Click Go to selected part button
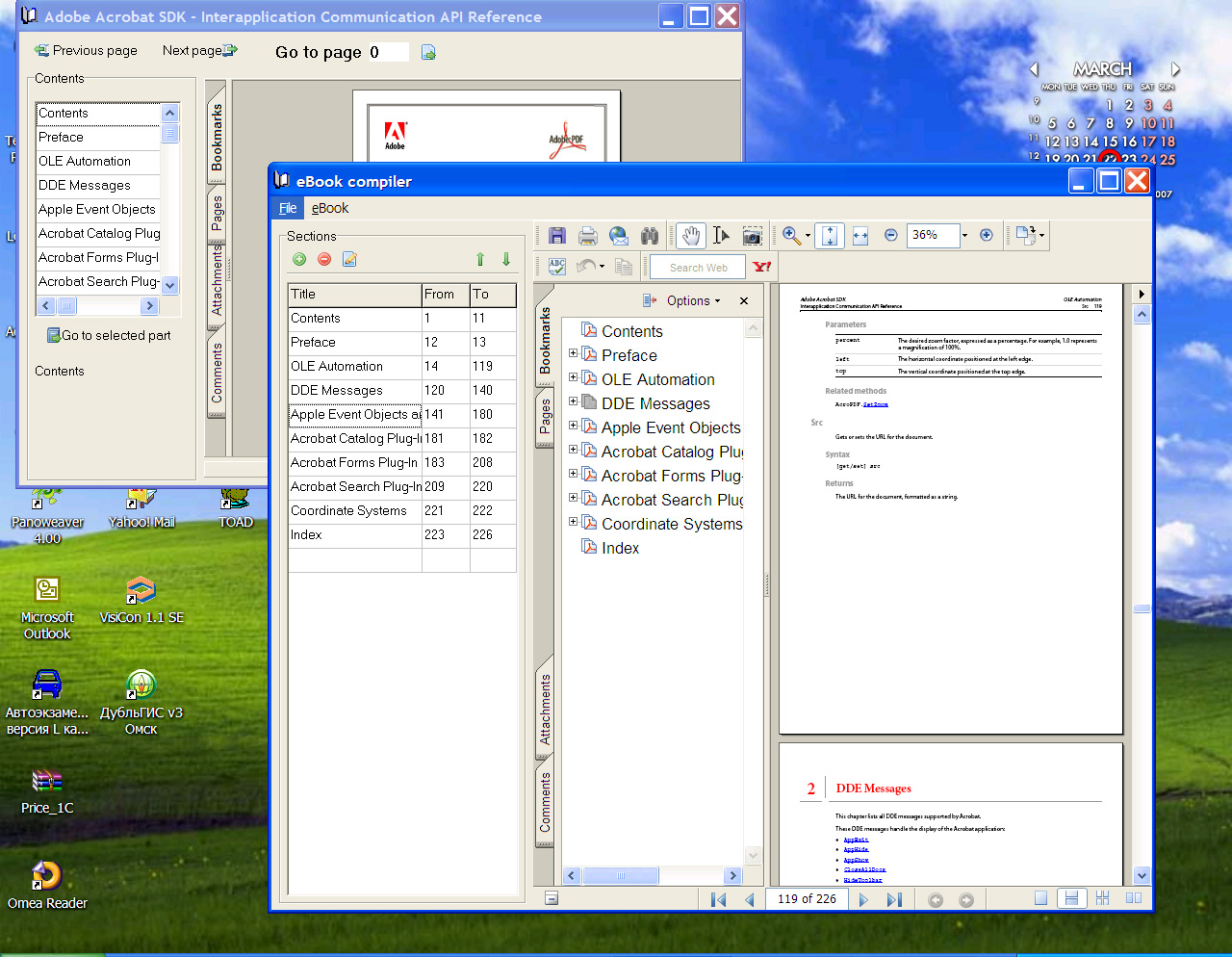1232x957 pixels. pos(109,335)
